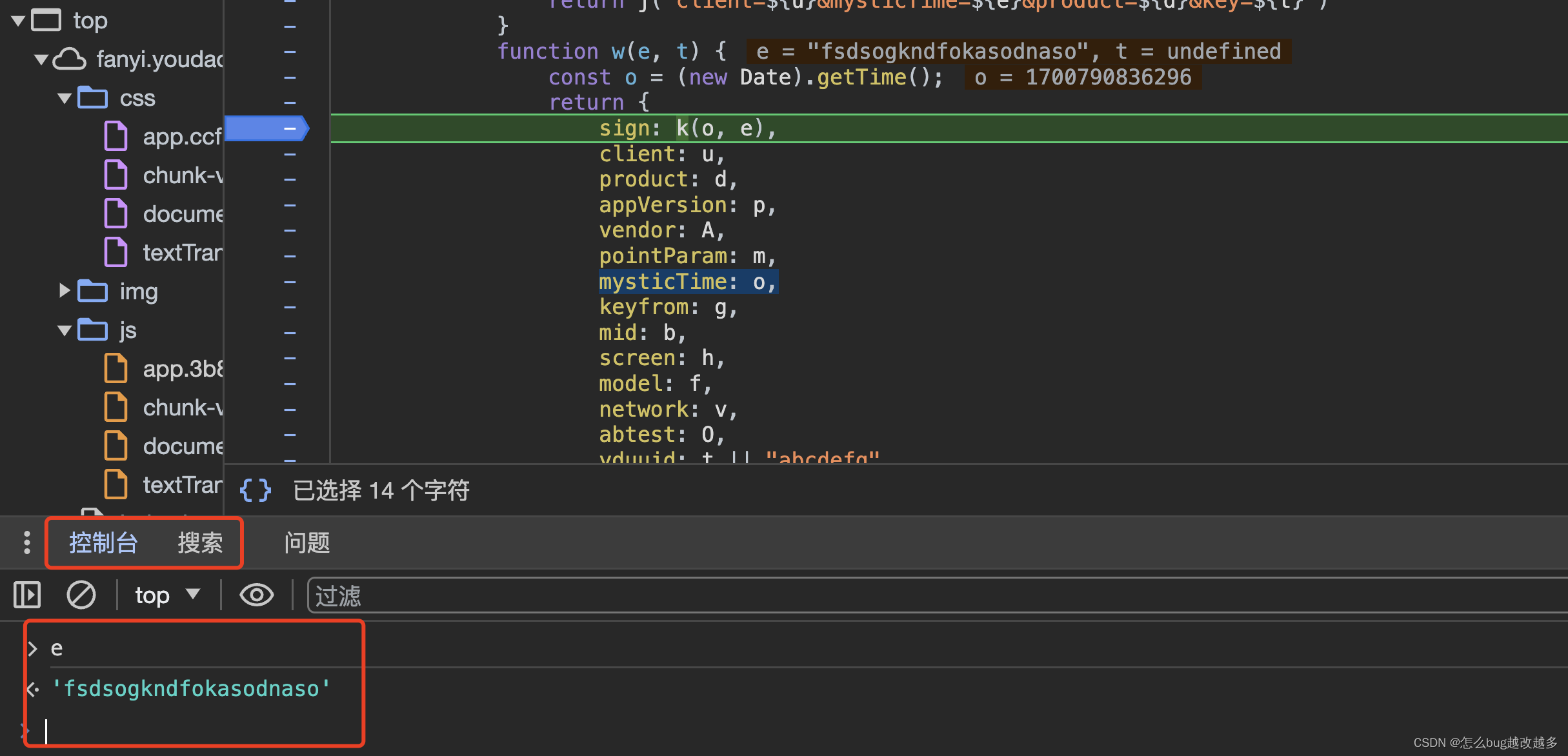Screen dimensions: 1568x756
Task: Switch to the 搜索 tab
Action: (200, 542)
